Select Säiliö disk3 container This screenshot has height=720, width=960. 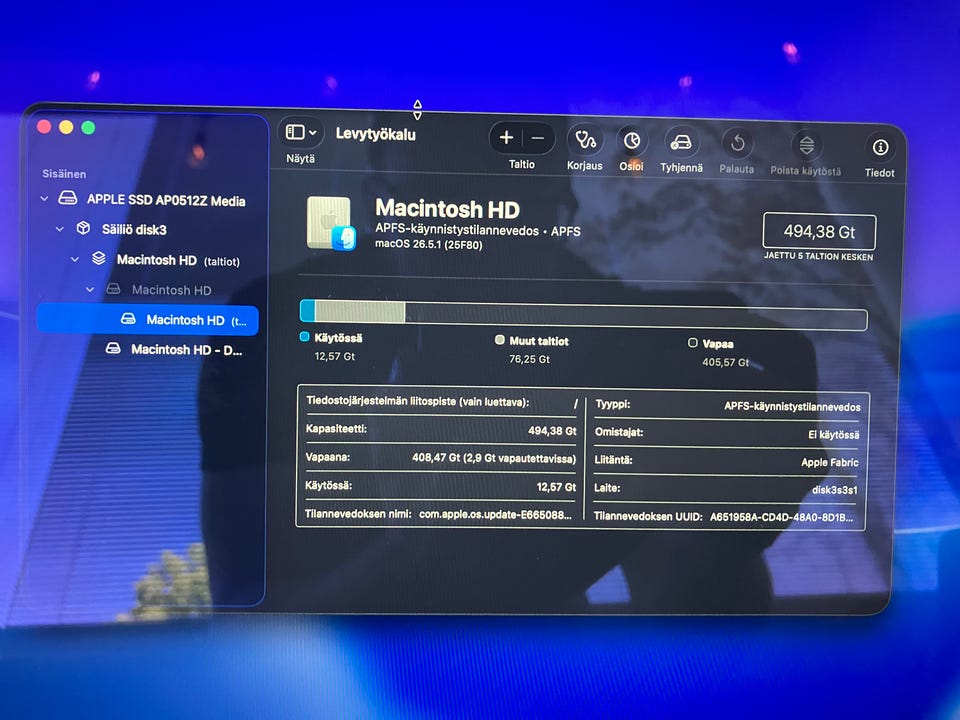coord(147,230)
